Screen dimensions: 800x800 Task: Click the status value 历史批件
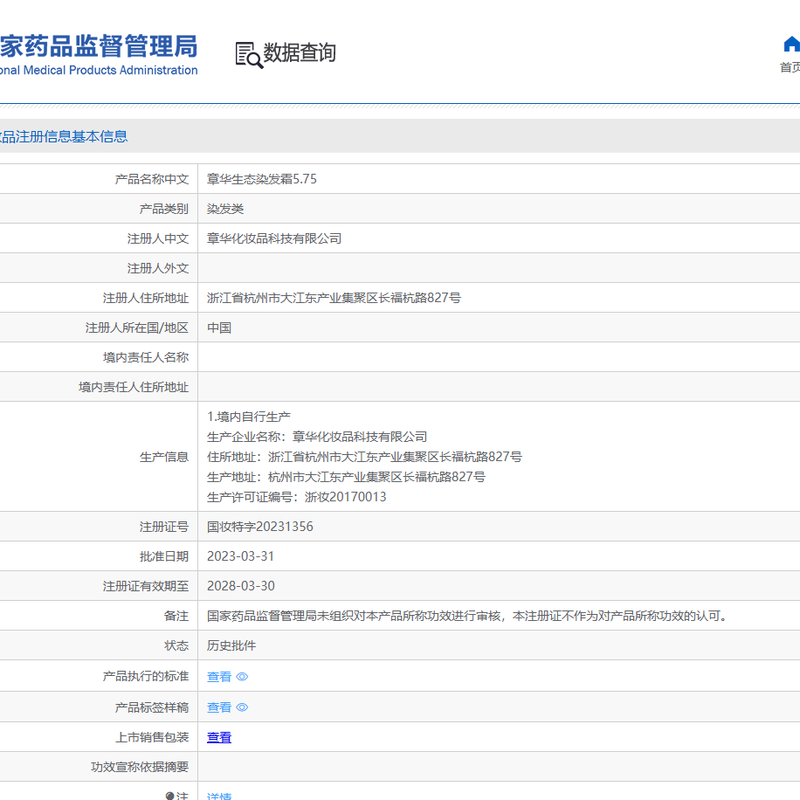(x=231, y=646)
